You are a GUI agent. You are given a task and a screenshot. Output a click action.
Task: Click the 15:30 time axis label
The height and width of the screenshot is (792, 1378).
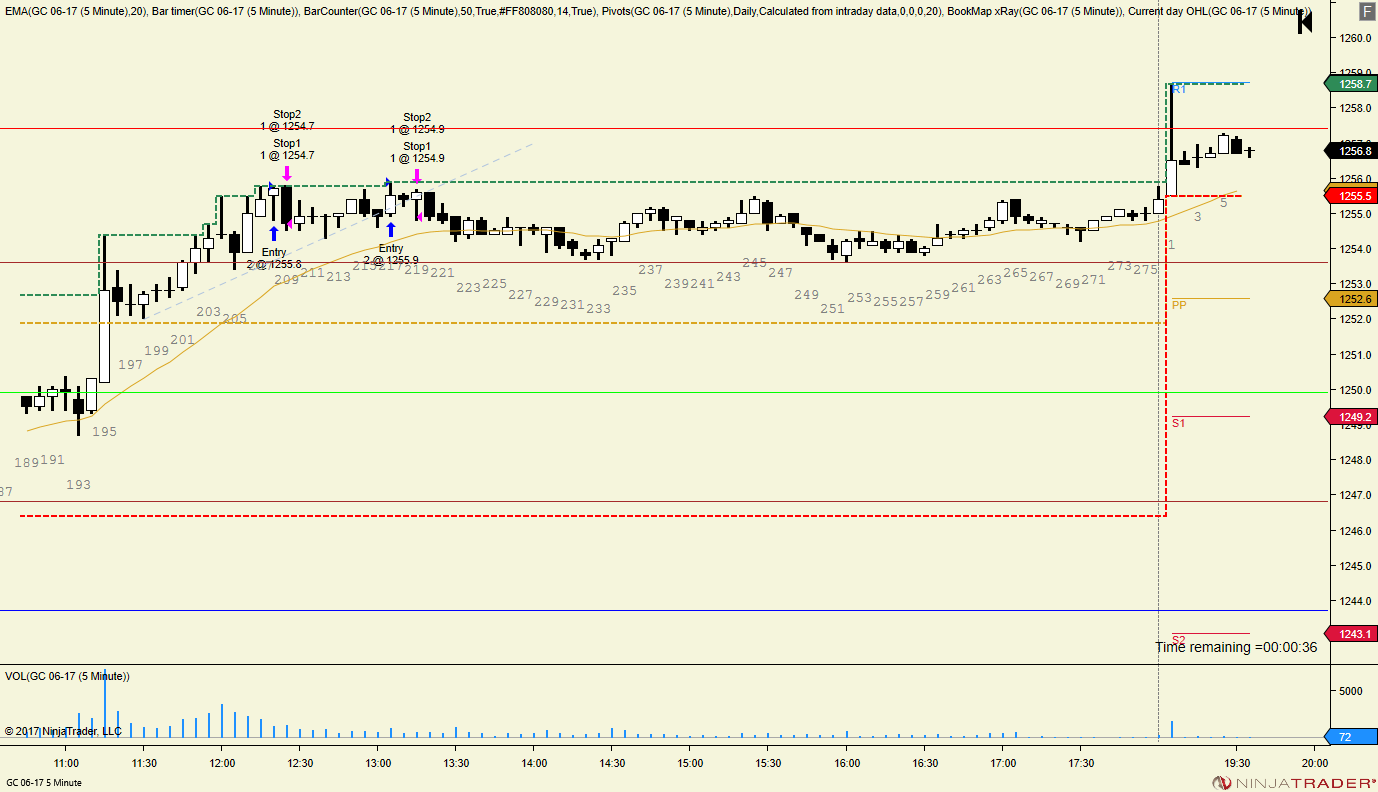(768, 763)
